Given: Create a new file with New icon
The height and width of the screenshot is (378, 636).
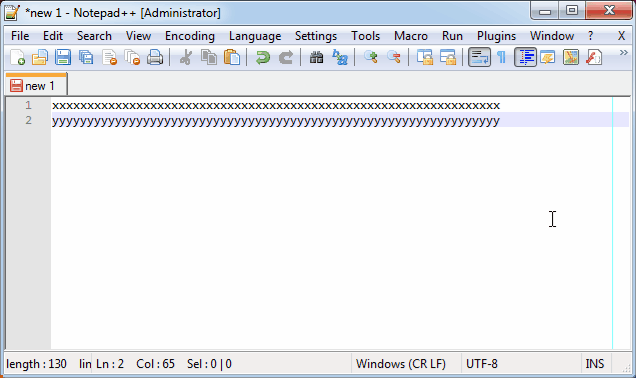Looking at the screenshot, I should click(17, 57).
